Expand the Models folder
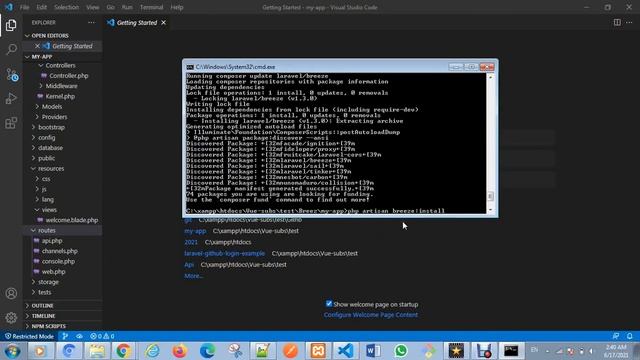The width and height of the screenshot is (640, 360). 52,107
